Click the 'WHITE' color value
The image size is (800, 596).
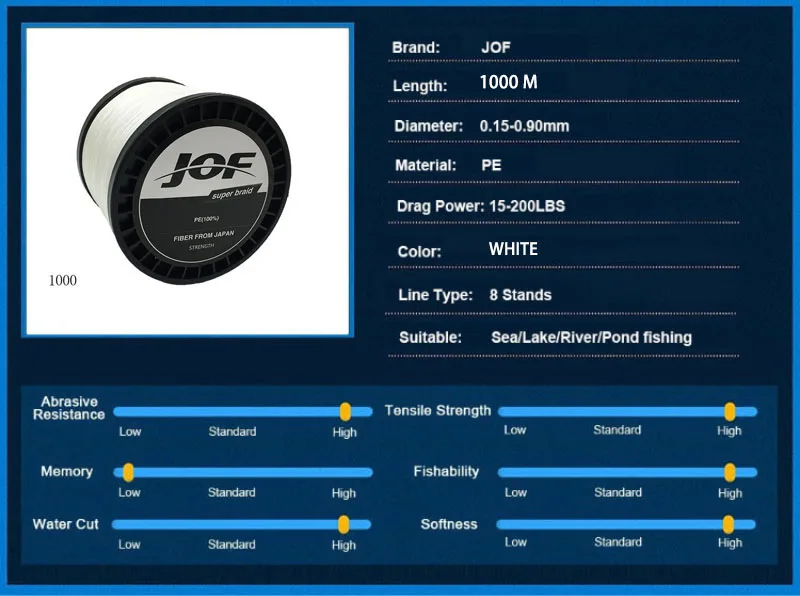tap(513, 249)
